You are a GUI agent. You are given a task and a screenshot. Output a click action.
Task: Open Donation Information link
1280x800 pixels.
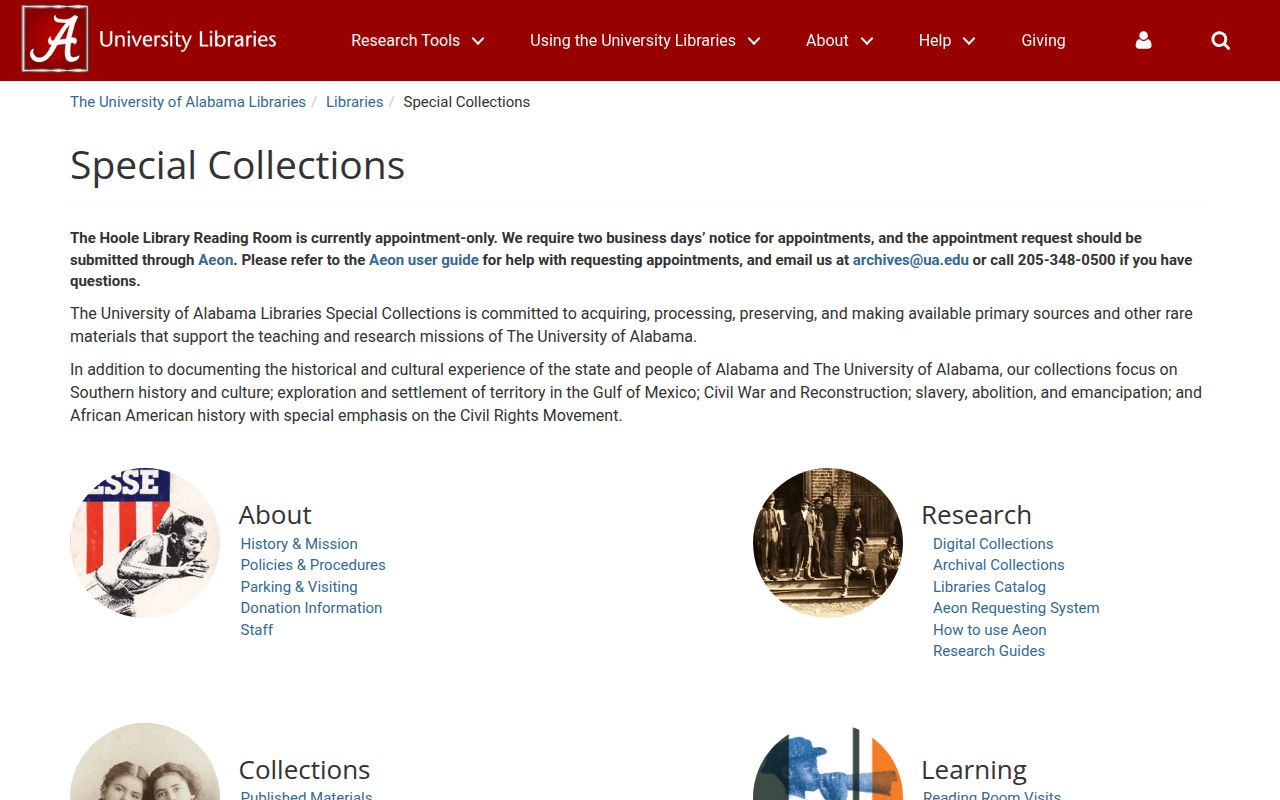click(x=311, y=608)
